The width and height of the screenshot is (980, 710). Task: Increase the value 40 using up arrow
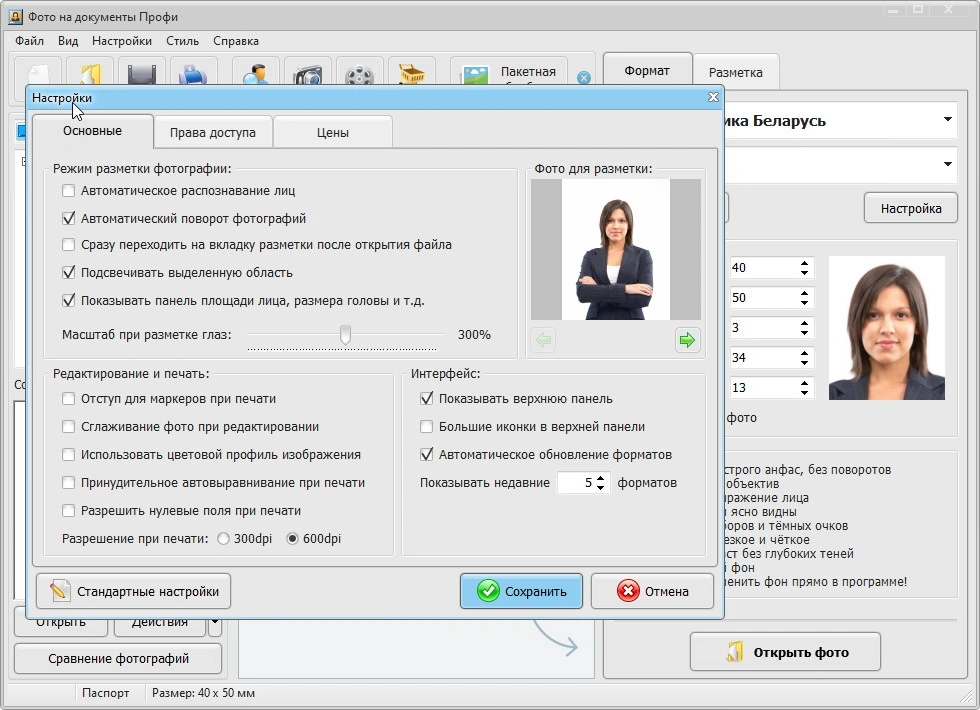(x=804, y=263)
